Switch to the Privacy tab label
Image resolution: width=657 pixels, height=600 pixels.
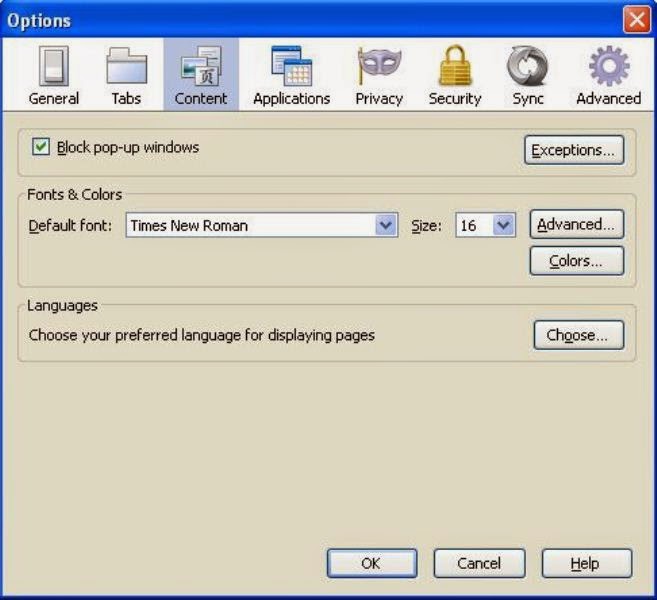[379, 99]
